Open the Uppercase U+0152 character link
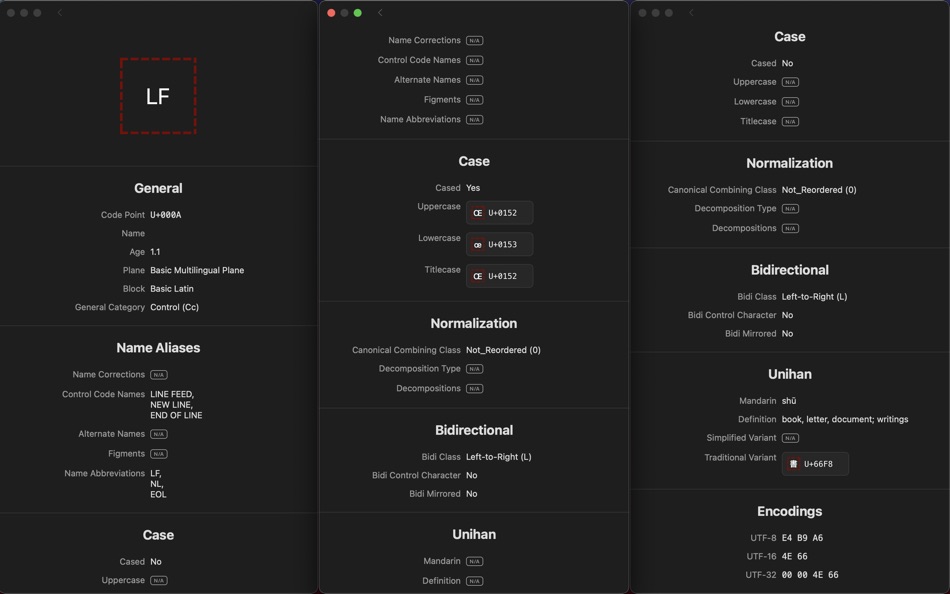The image size is (950, 594). tap(499, 213)
